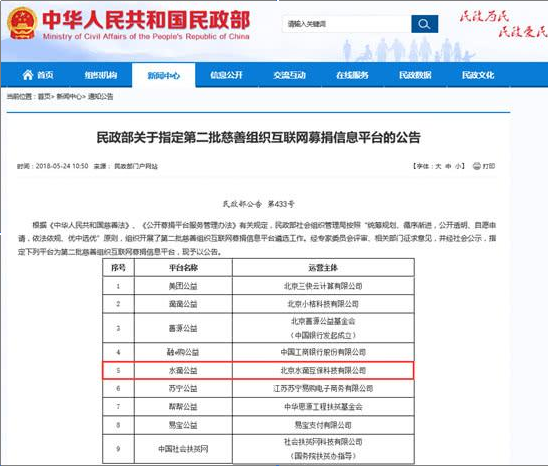This screenshot has height=466, width=548.
Task: Set font size to 中
Action: click(448, 166)
